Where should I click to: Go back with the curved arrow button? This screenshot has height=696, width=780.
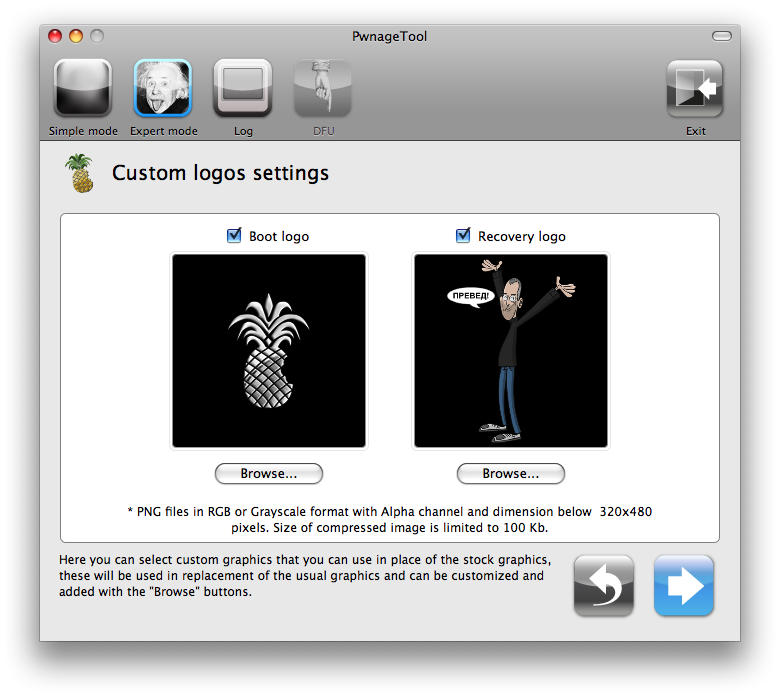click(x=604, y=585)
